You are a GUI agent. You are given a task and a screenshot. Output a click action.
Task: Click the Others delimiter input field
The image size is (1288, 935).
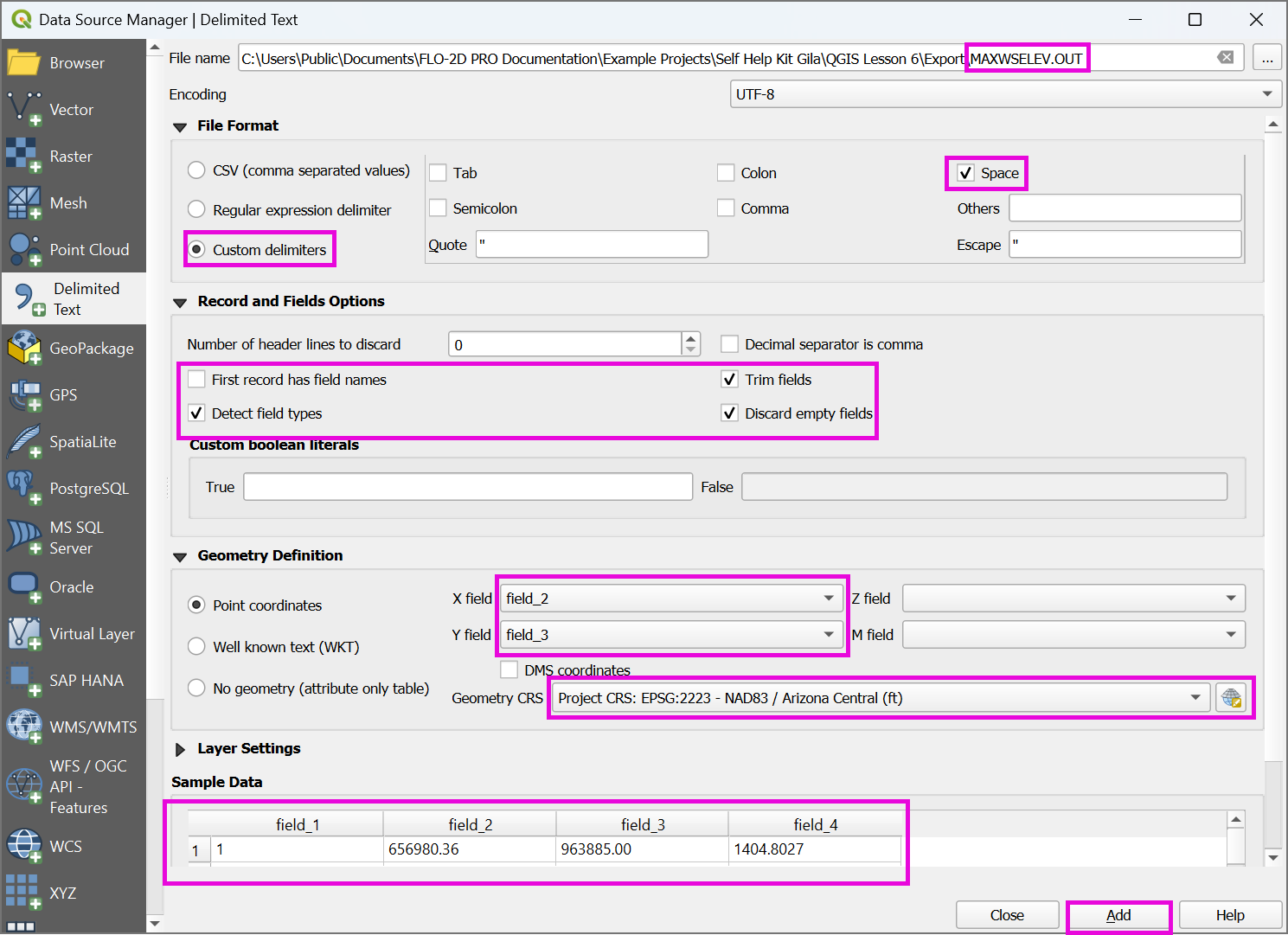pyautogui.click(x=1125, y=208)
